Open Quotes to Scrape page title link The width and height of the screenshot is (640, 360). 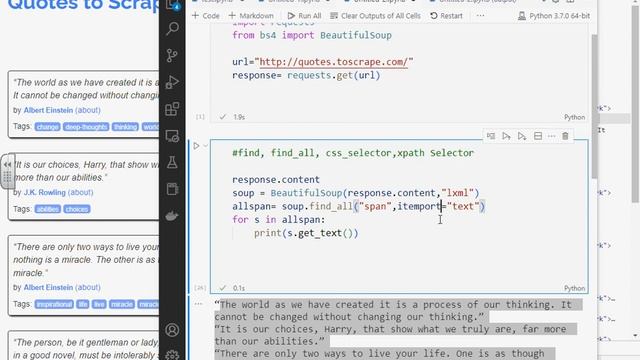point(84,5)
